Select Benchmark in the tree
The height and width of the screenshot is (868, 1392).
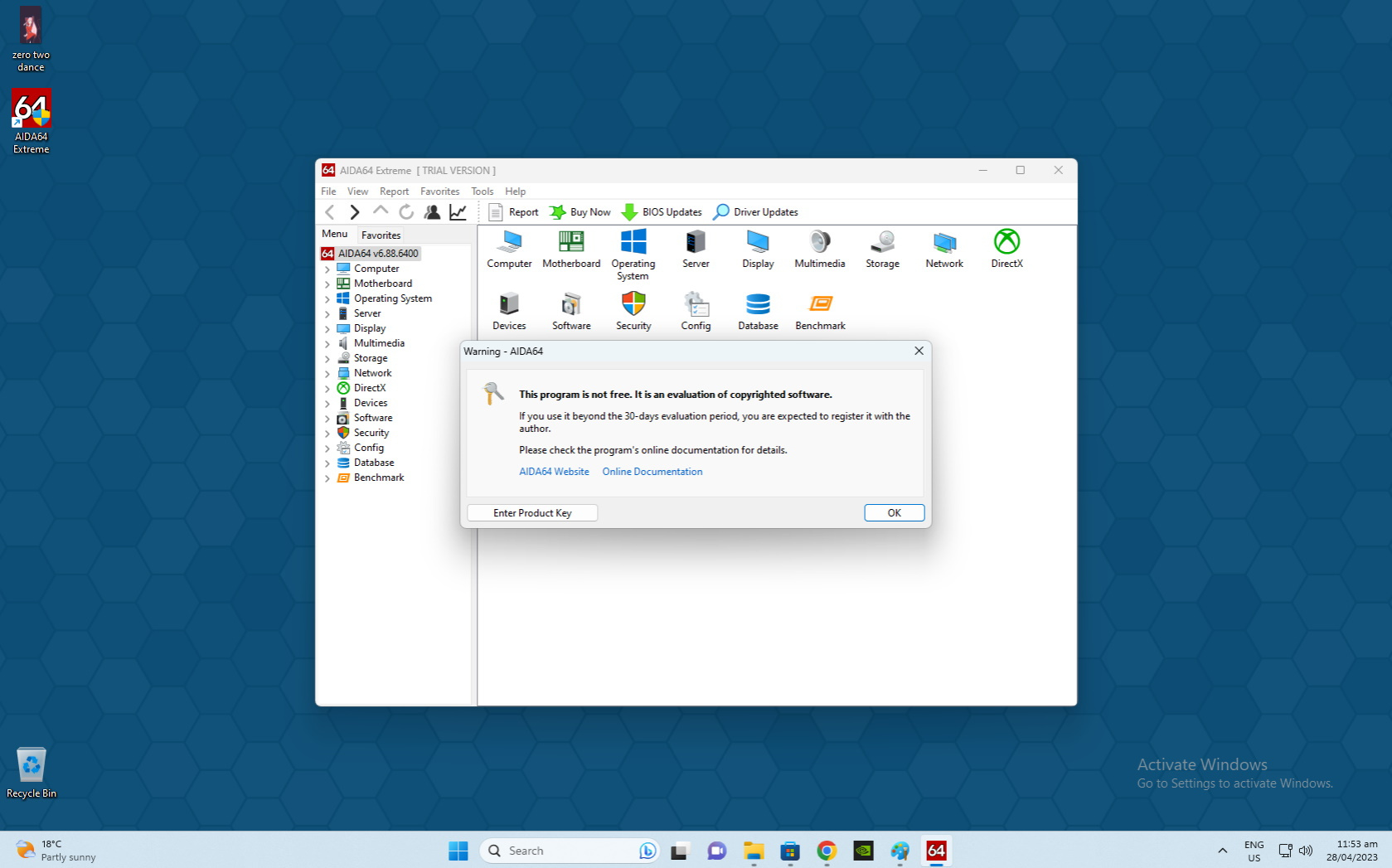pyautogui.click(x=378, y=478)
